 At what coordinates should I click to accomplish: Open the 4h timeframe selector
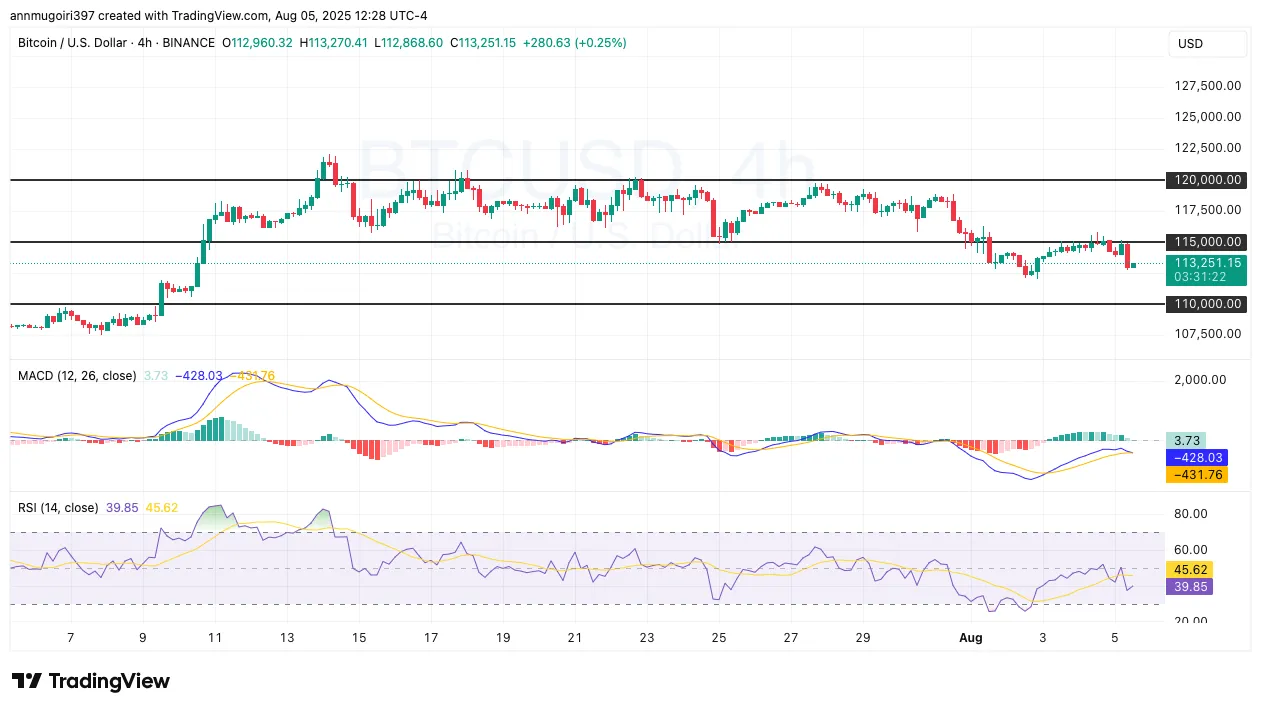(144, 43)
